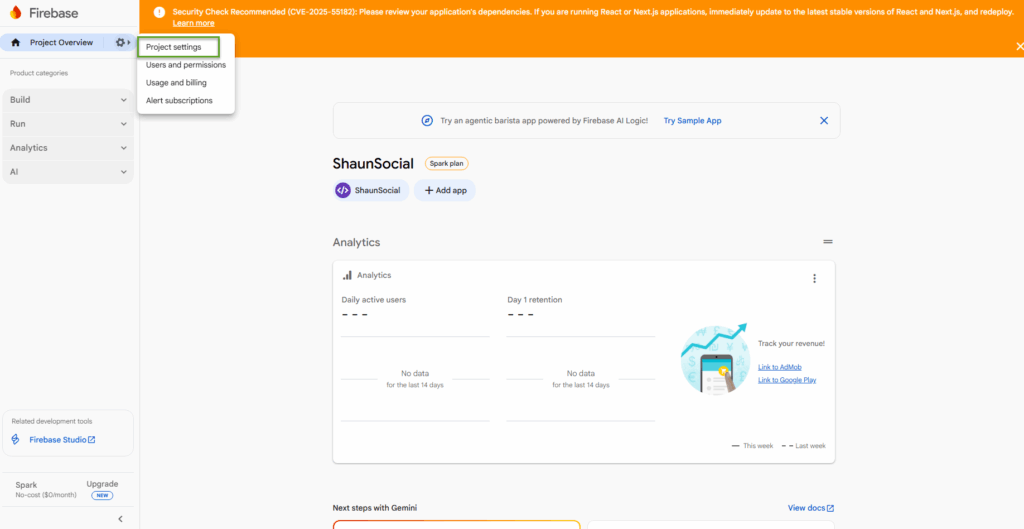Follow the Link to AdMob link
This screenshot has width=1024, height=529.
(781, 367)
